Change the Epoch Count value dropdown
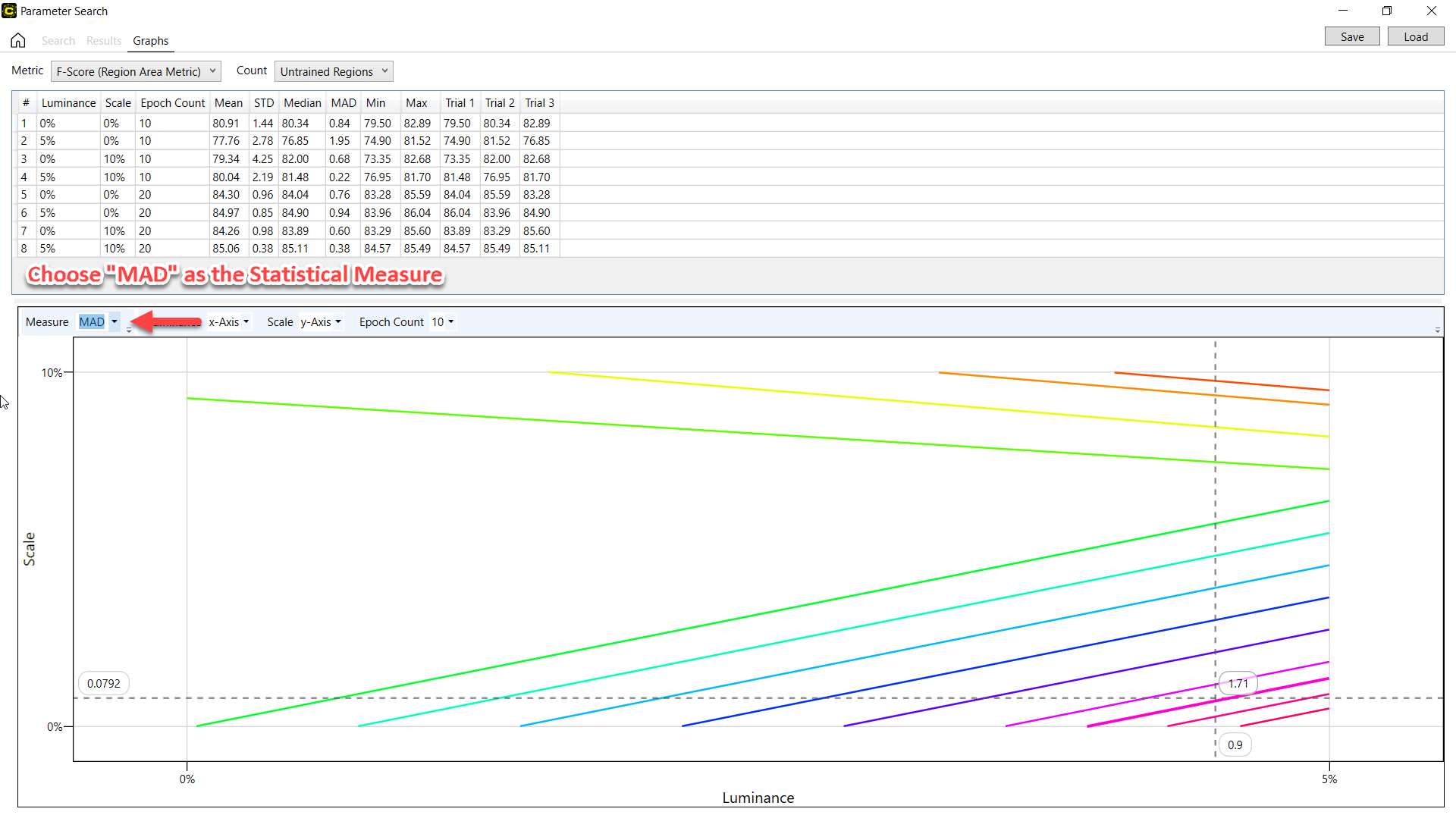This screenshot has width=1456, height=815. [443, 322]
